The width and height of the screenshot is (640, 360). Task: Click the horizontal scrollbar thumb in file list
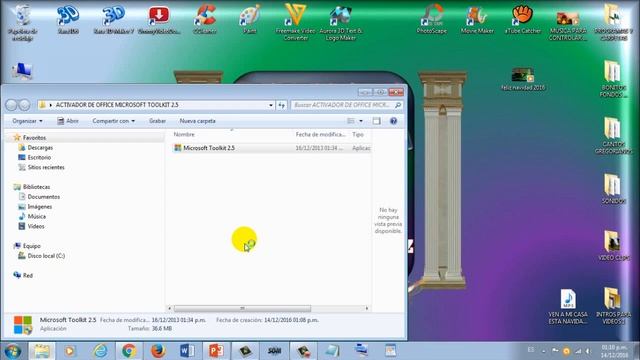(242, 308)
